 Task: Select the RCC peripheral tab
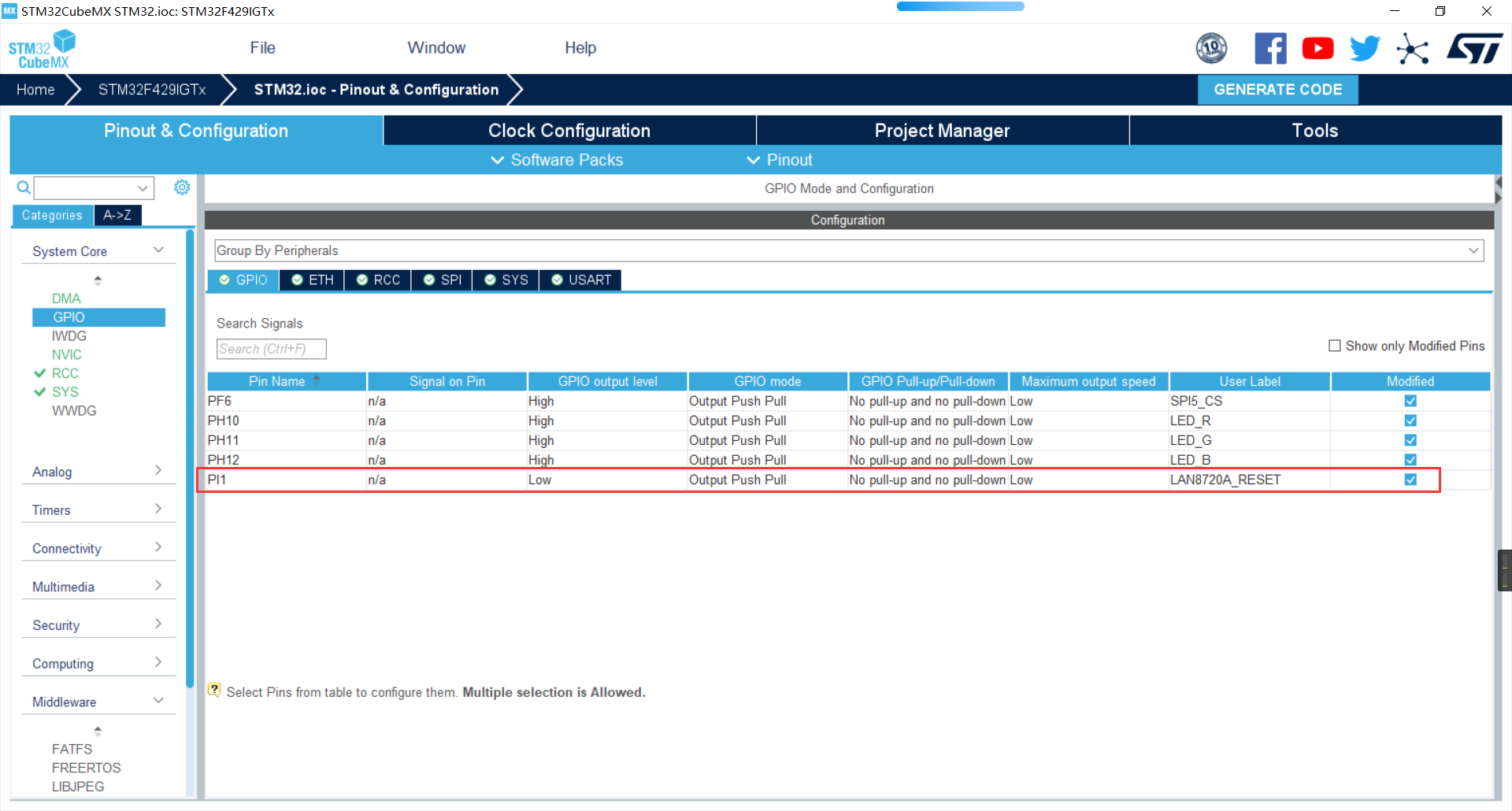point(378,280)
